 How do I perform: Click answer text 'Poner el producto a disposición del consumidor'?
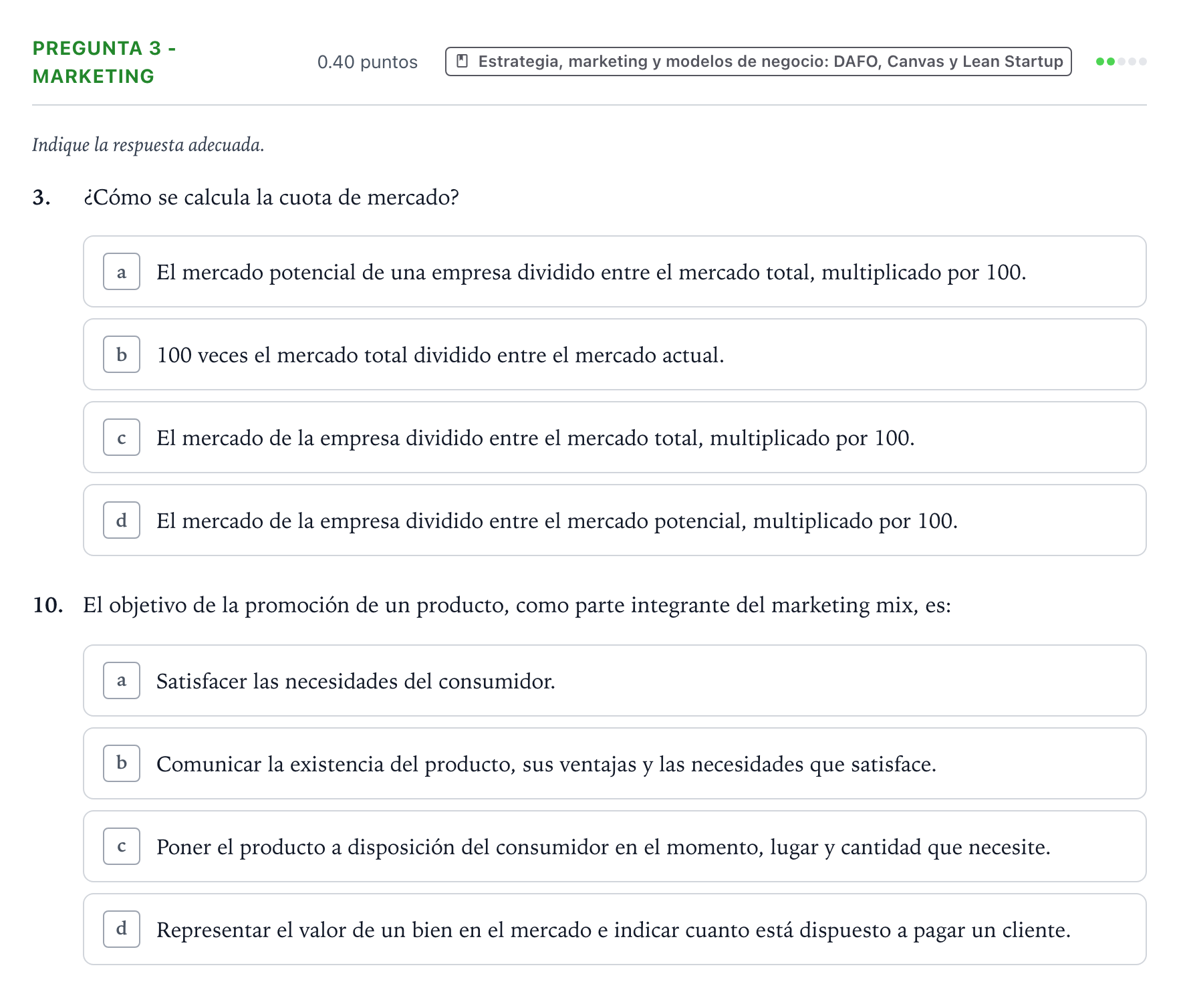pyautogui.click(x=383, y=847)
